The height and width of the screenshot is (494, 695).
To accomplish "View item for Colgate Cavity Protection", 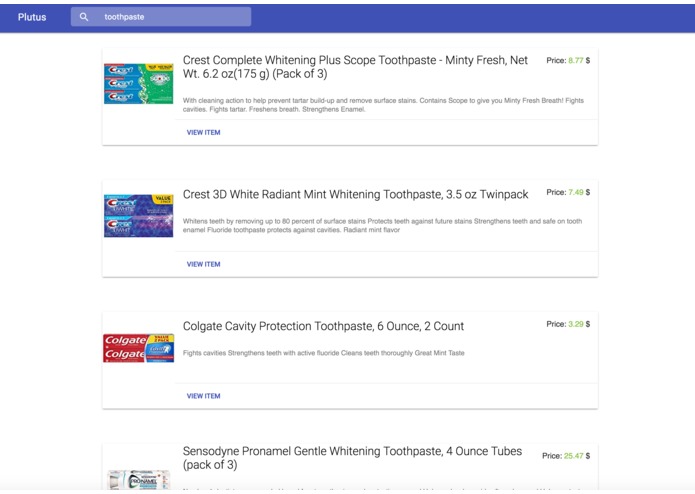I will point(203,396).
